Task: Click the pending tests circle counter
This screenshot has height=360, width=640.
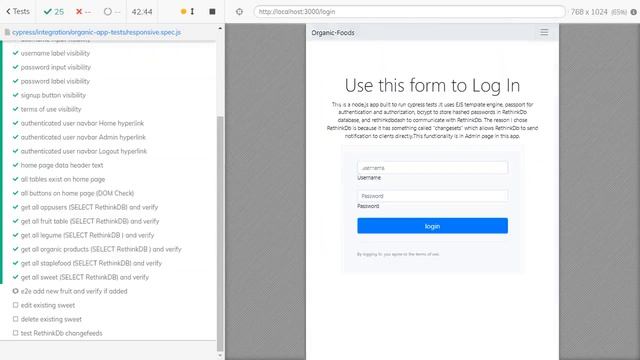Action: click(112, 12)
